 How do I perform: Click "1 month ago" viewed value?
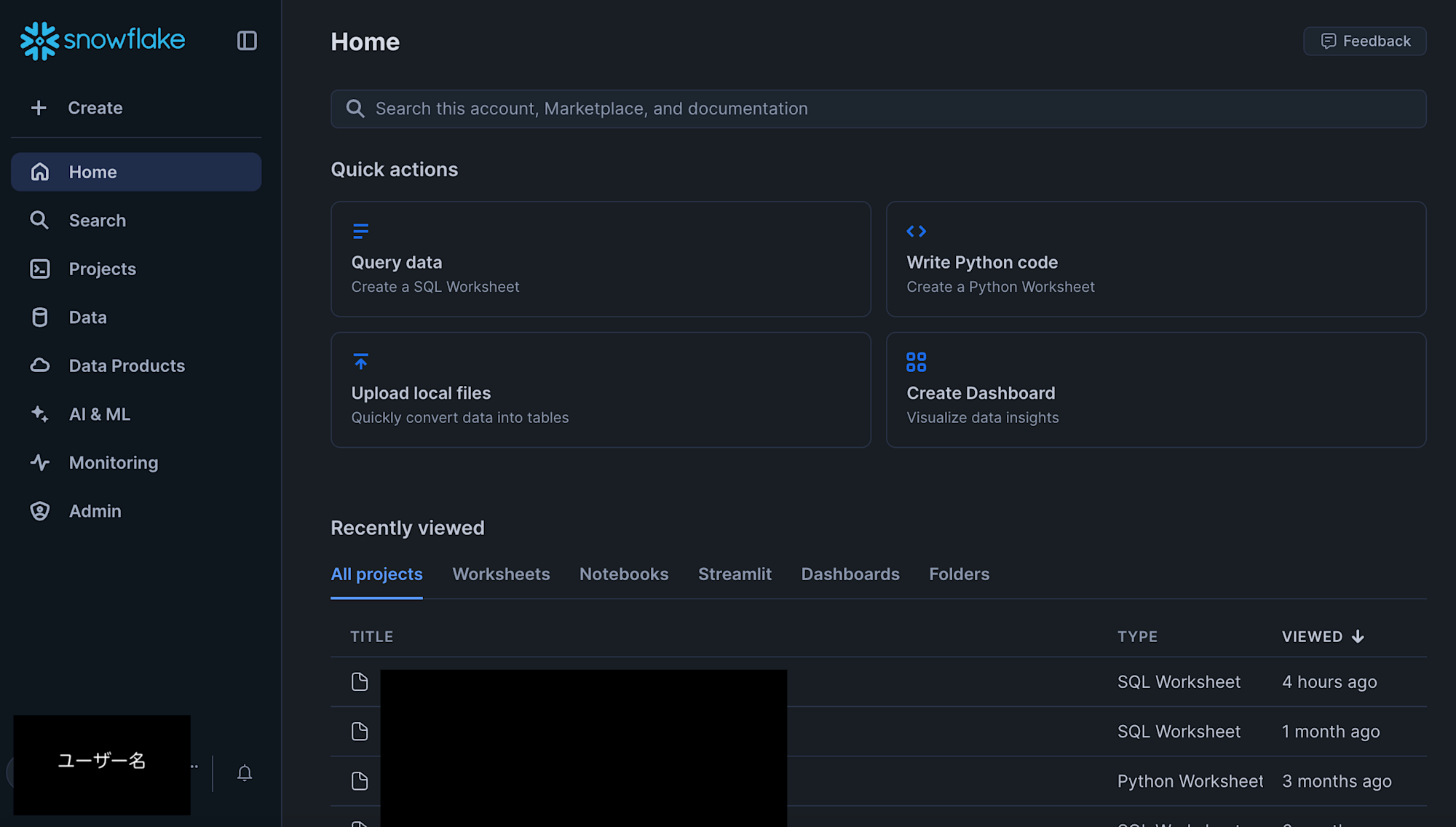[1331, 731]
